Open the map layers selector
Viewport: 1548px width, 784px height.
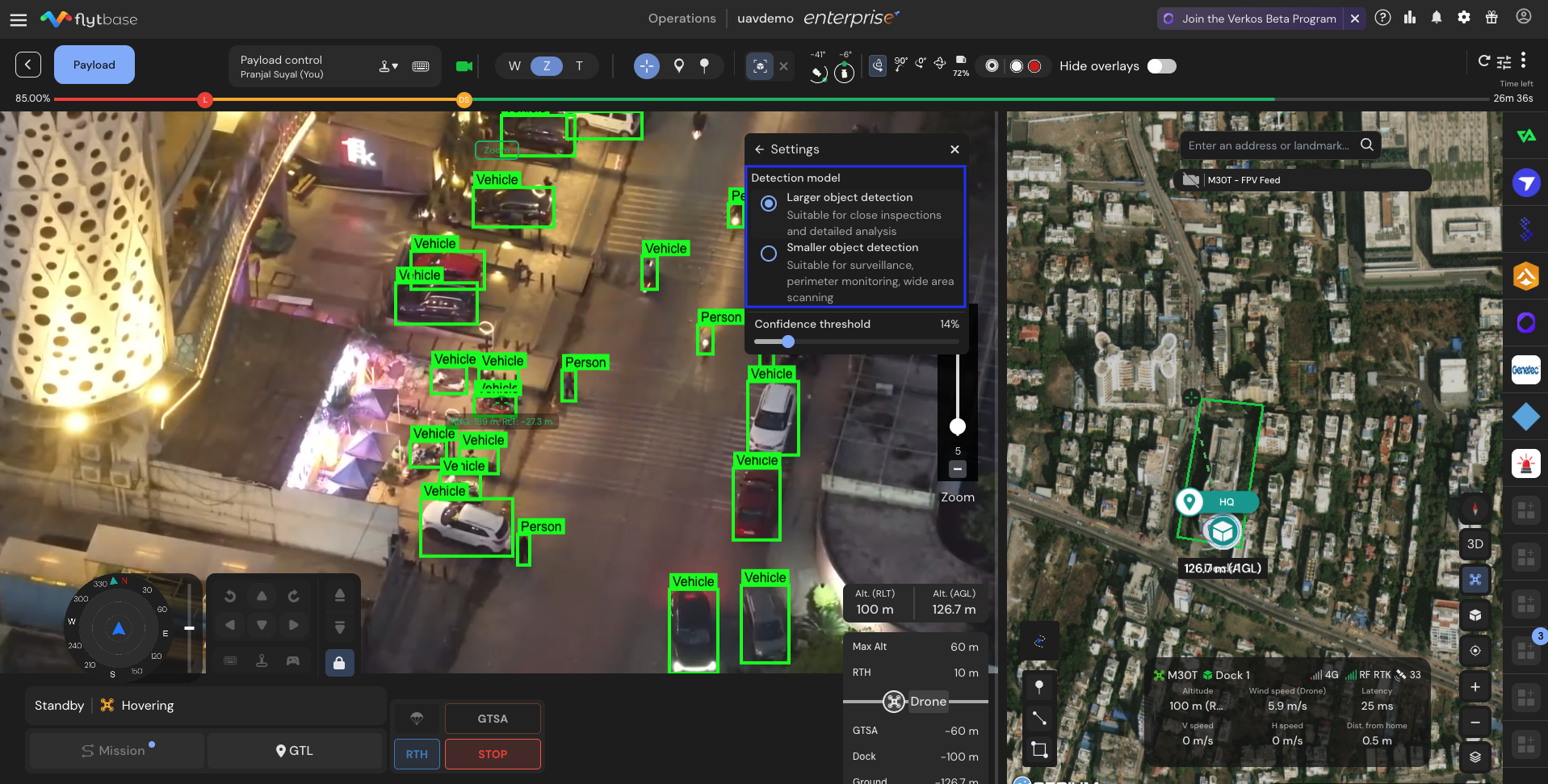coord(1475,757)
